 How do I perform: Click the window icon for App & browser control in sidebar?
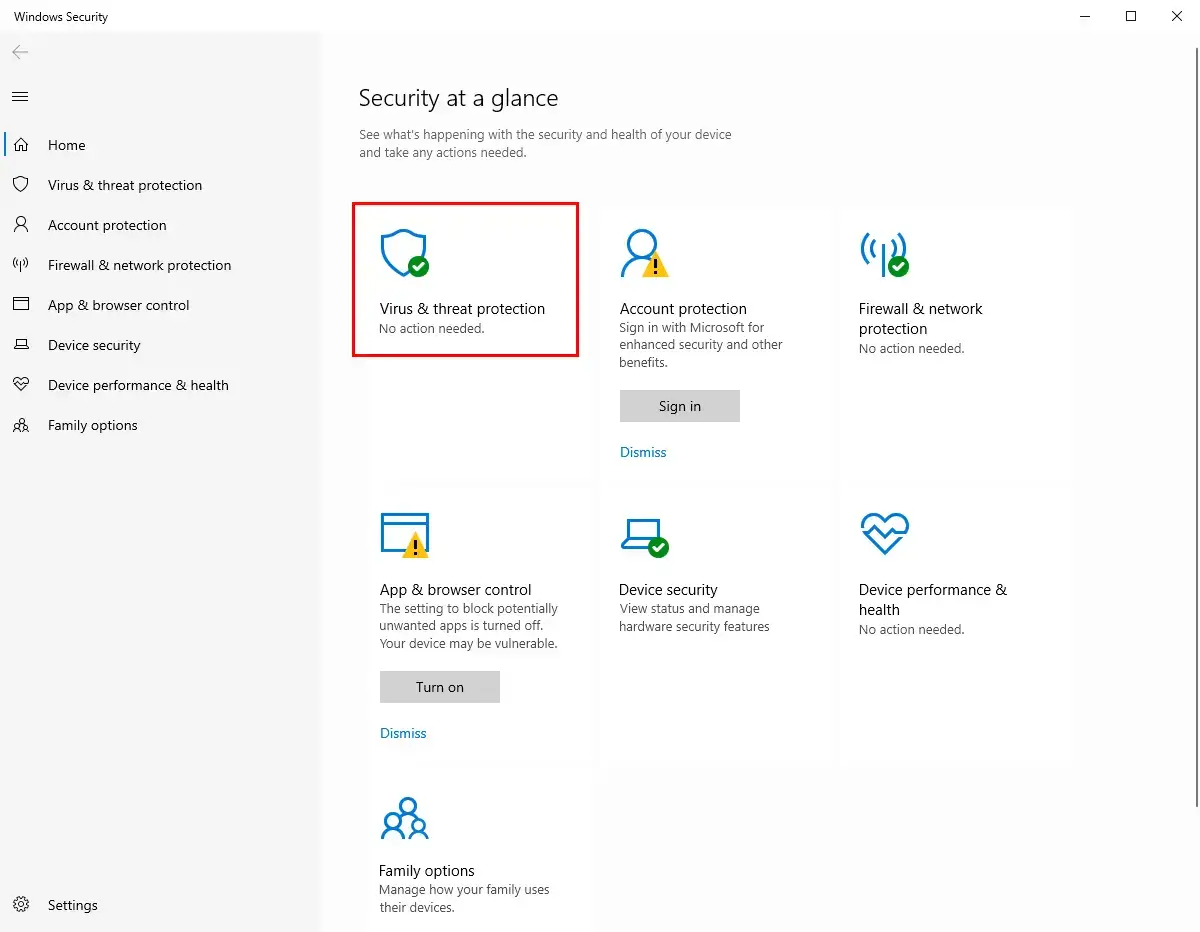[20, 305]
